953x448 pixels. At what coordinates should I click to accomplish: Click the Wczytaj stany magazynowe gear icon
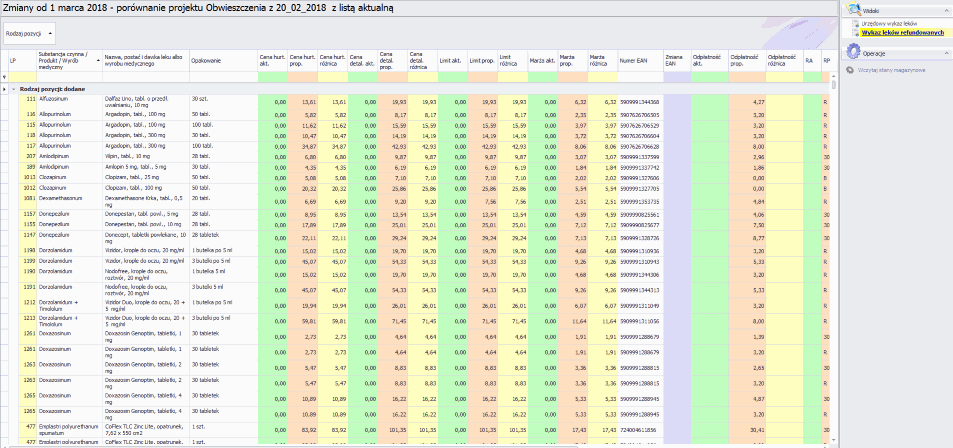coord(849,71)
